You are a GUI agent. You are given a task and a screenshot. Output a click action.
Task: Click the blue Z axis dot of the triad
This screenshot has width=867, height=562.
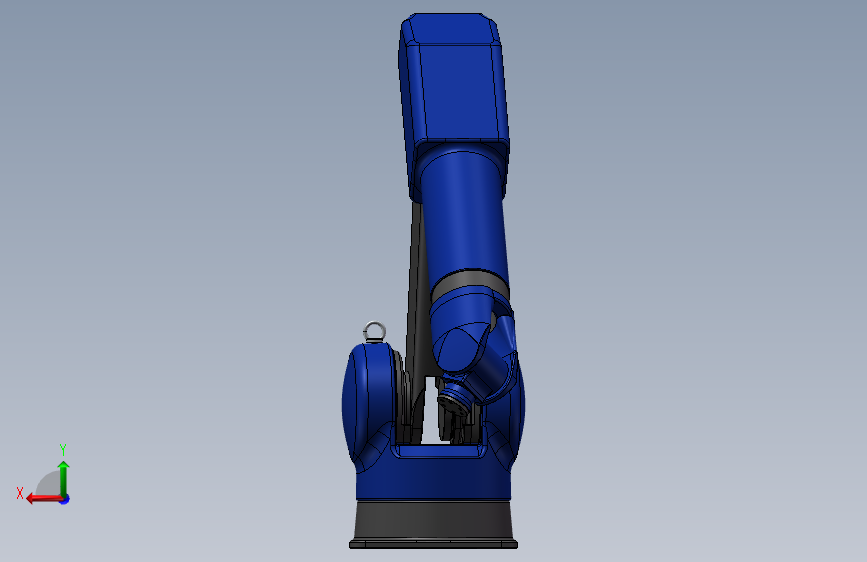coord(65,499)
